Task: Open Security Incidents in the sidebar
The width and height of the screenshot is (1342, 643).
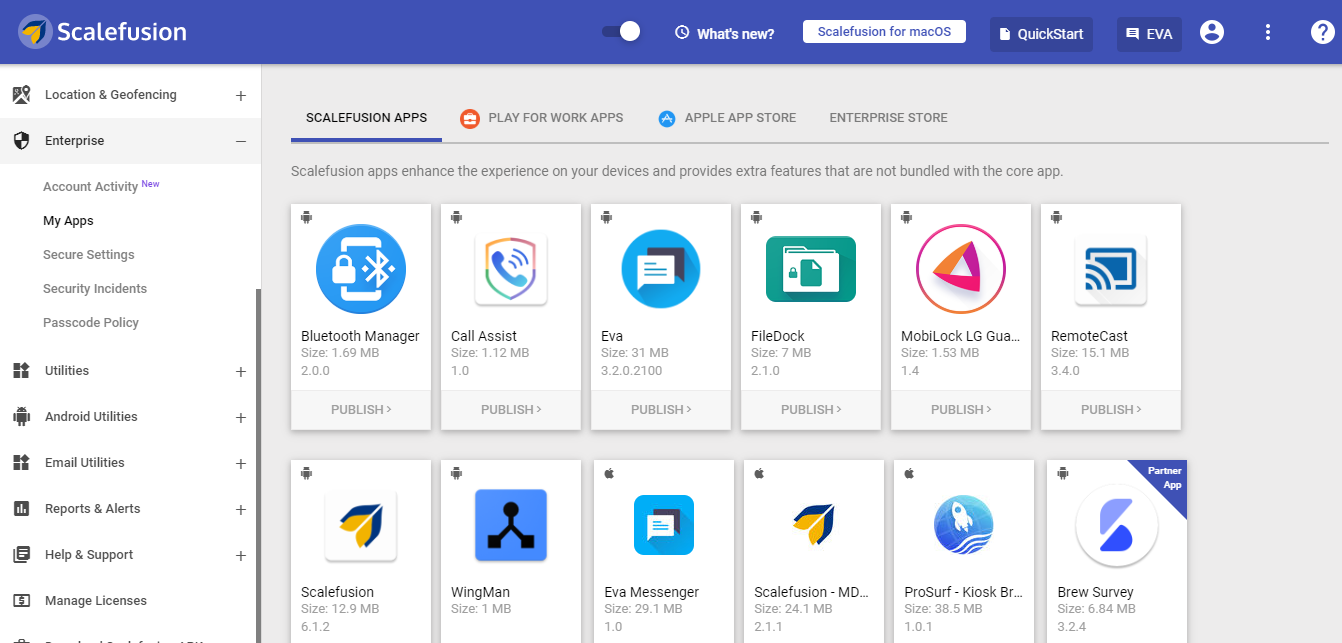Action: [x=95, y=289]
